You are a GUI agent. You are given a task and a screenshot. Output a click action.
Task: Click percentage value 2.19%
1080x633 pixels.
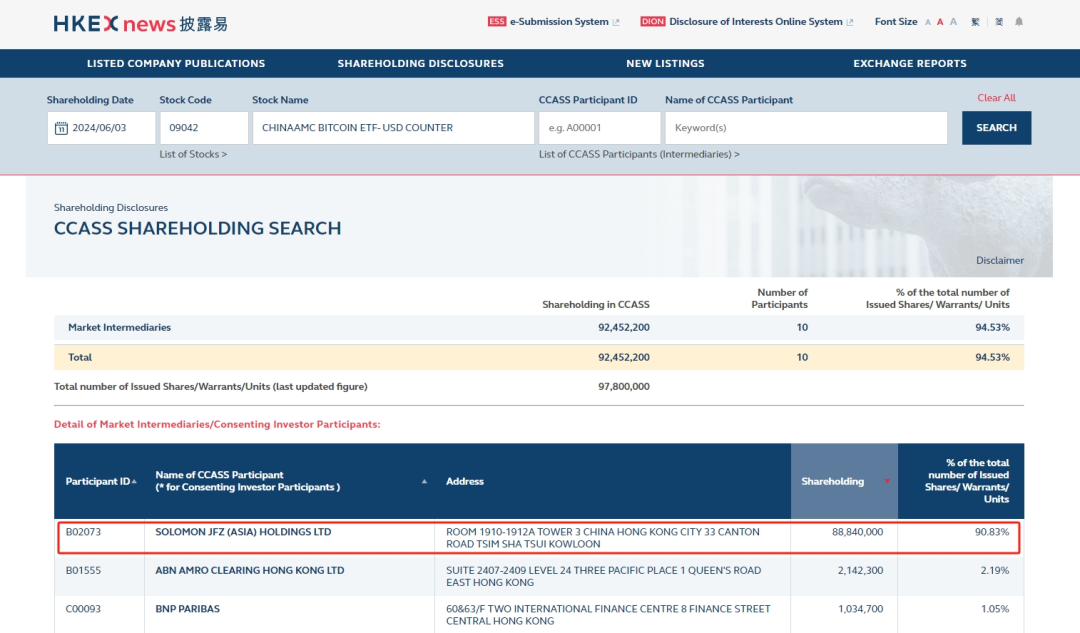pyautogui.click(x=995, y=570)
